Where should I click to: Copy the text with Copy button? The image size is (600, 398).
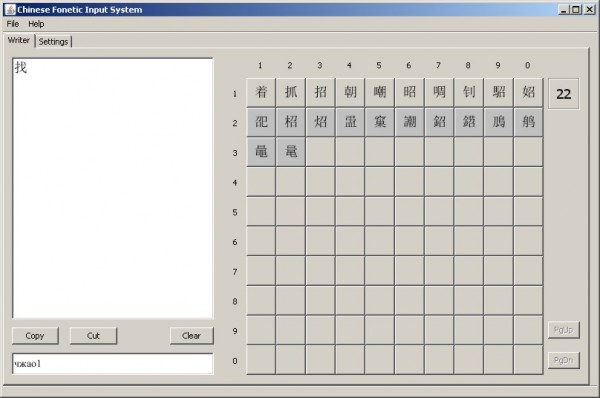point(35,336)
